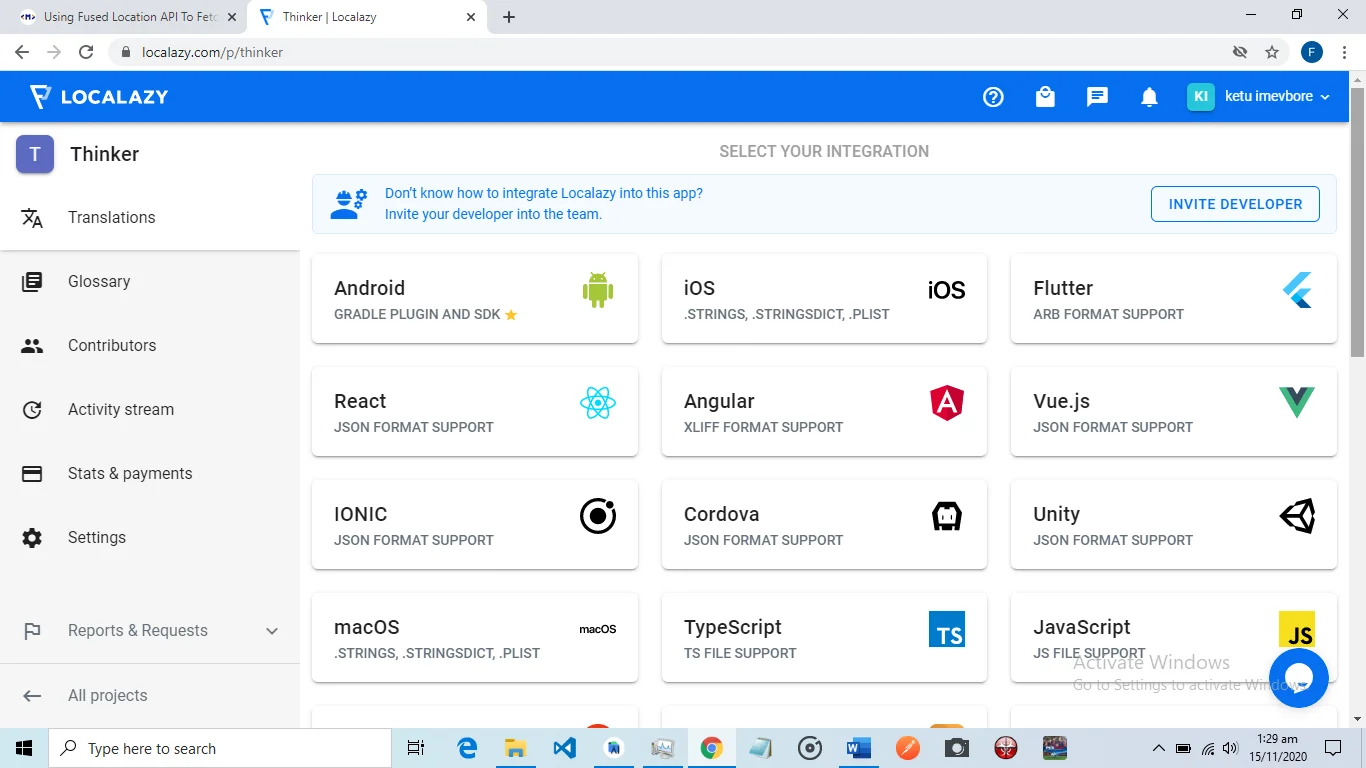This screenshot has width=1366, height=768.
Task: Choose the Vue.js card title text
Action: 1061,401
